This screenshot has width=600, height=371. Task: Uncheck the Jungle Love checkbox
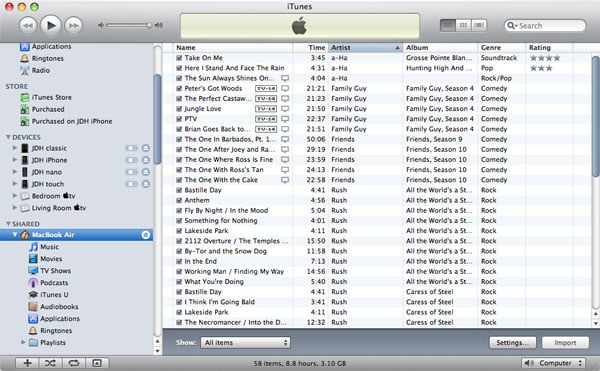pyautogui.click(x=179, y=109)
